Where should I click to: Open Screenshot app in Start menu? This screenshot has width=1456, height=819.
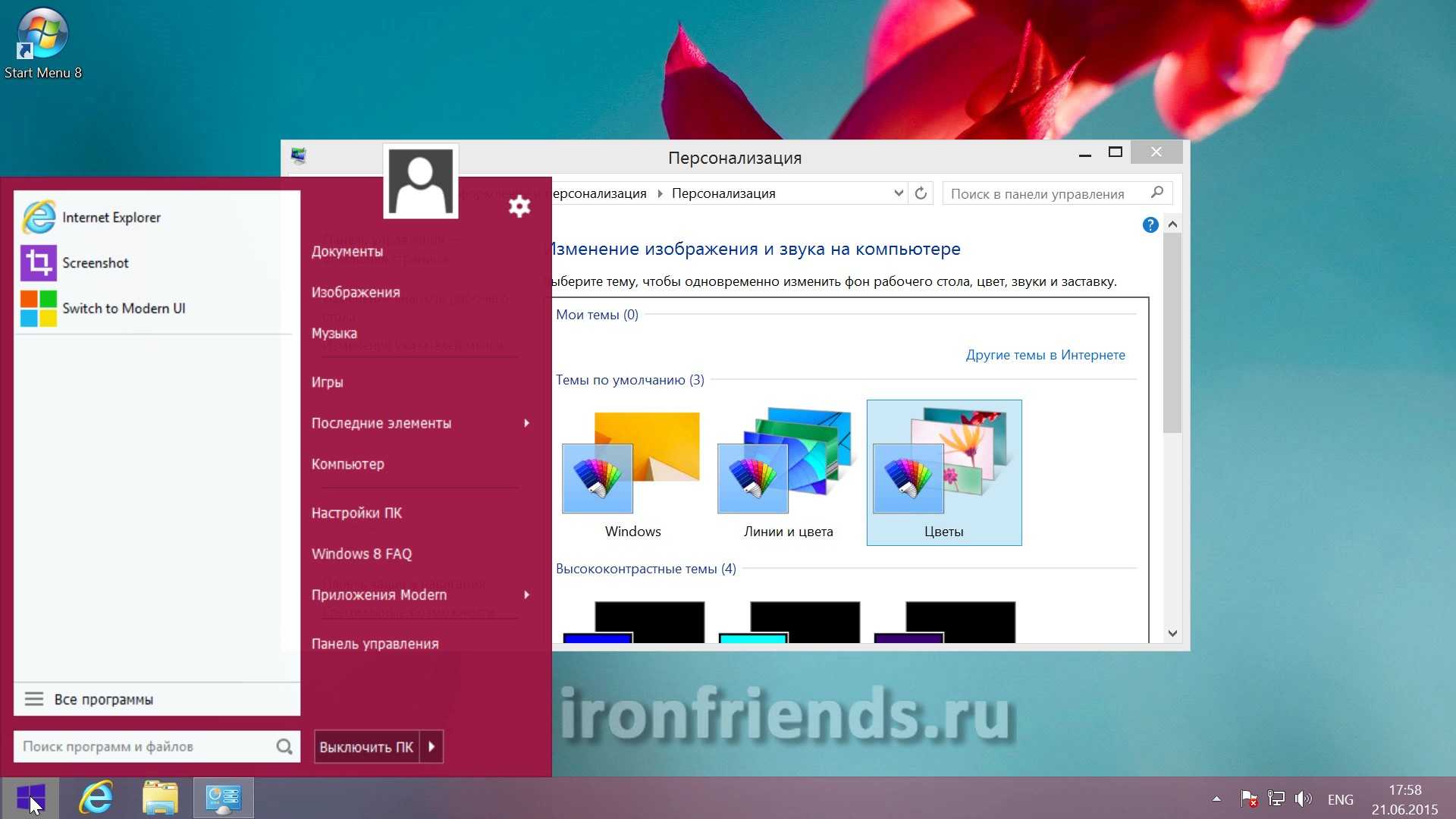point(155,262)
